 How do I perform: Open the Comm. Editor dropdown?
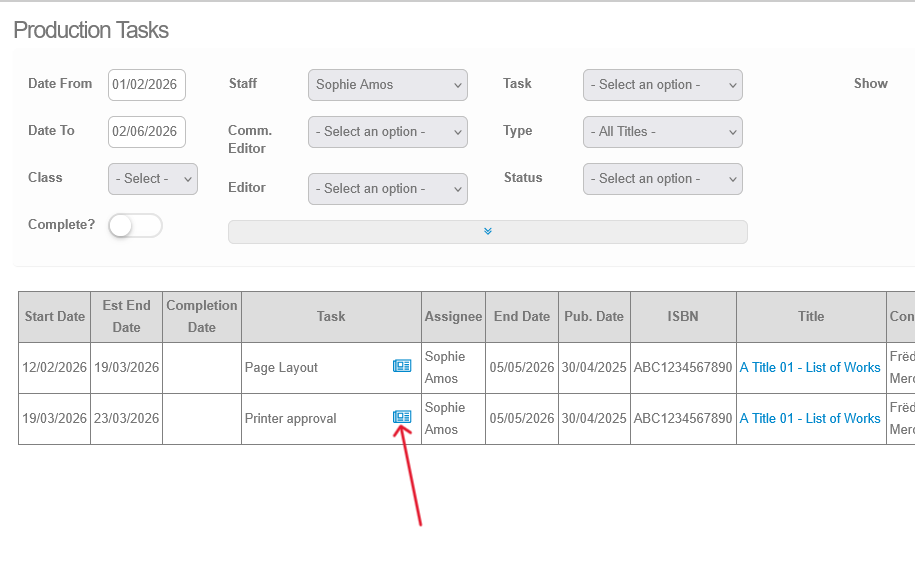pos(387,132)
